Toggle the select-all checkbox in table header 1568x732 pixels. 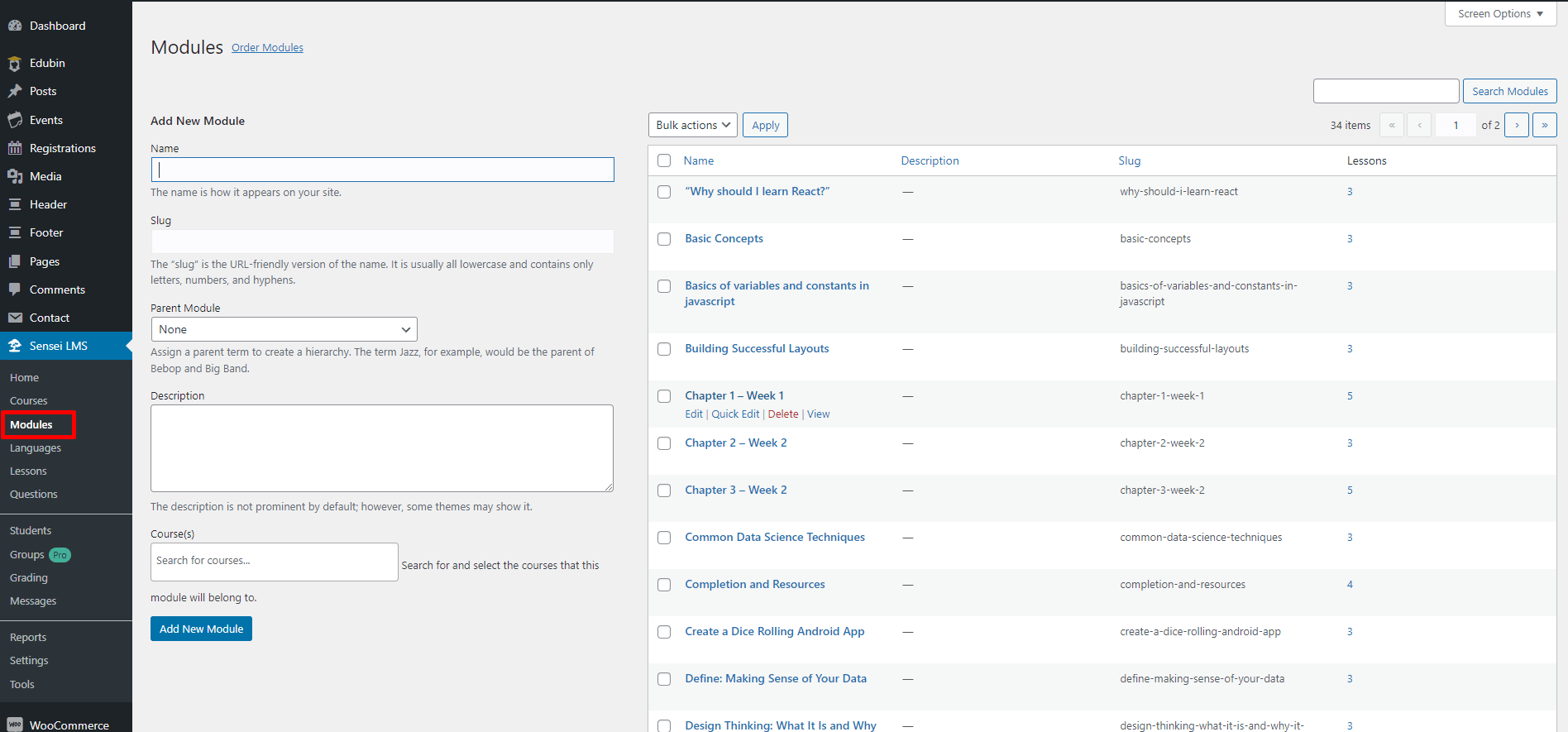664,160
